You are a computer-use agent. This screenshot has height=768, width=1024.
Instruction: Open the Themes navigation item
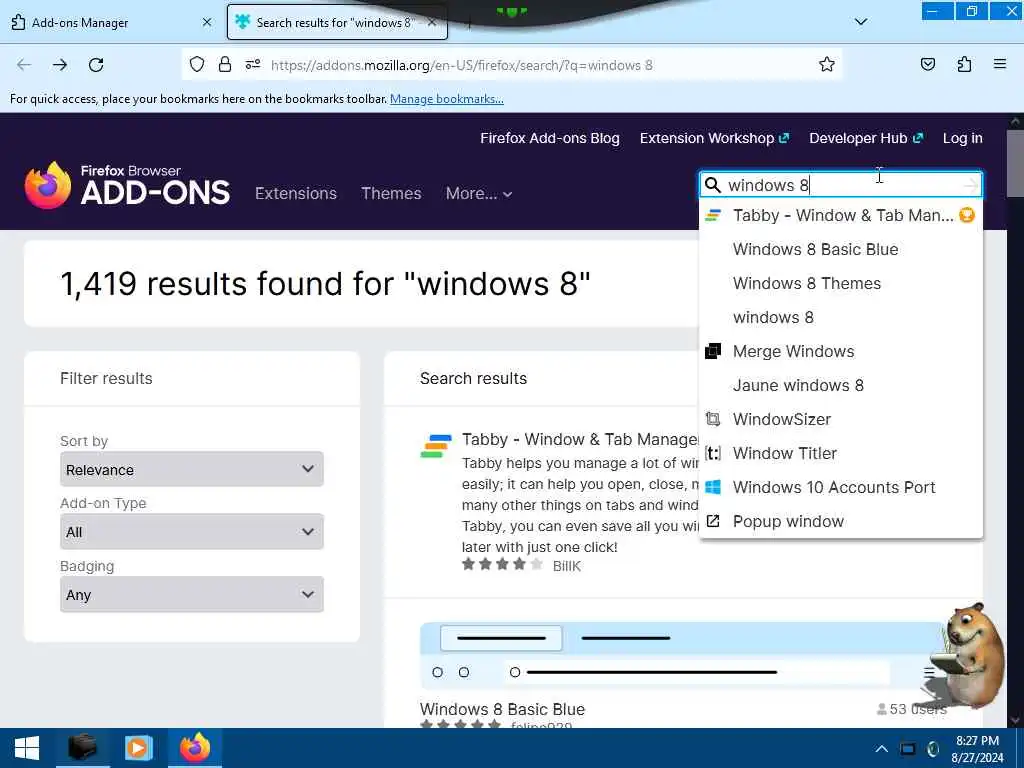[x=391, y=193]
